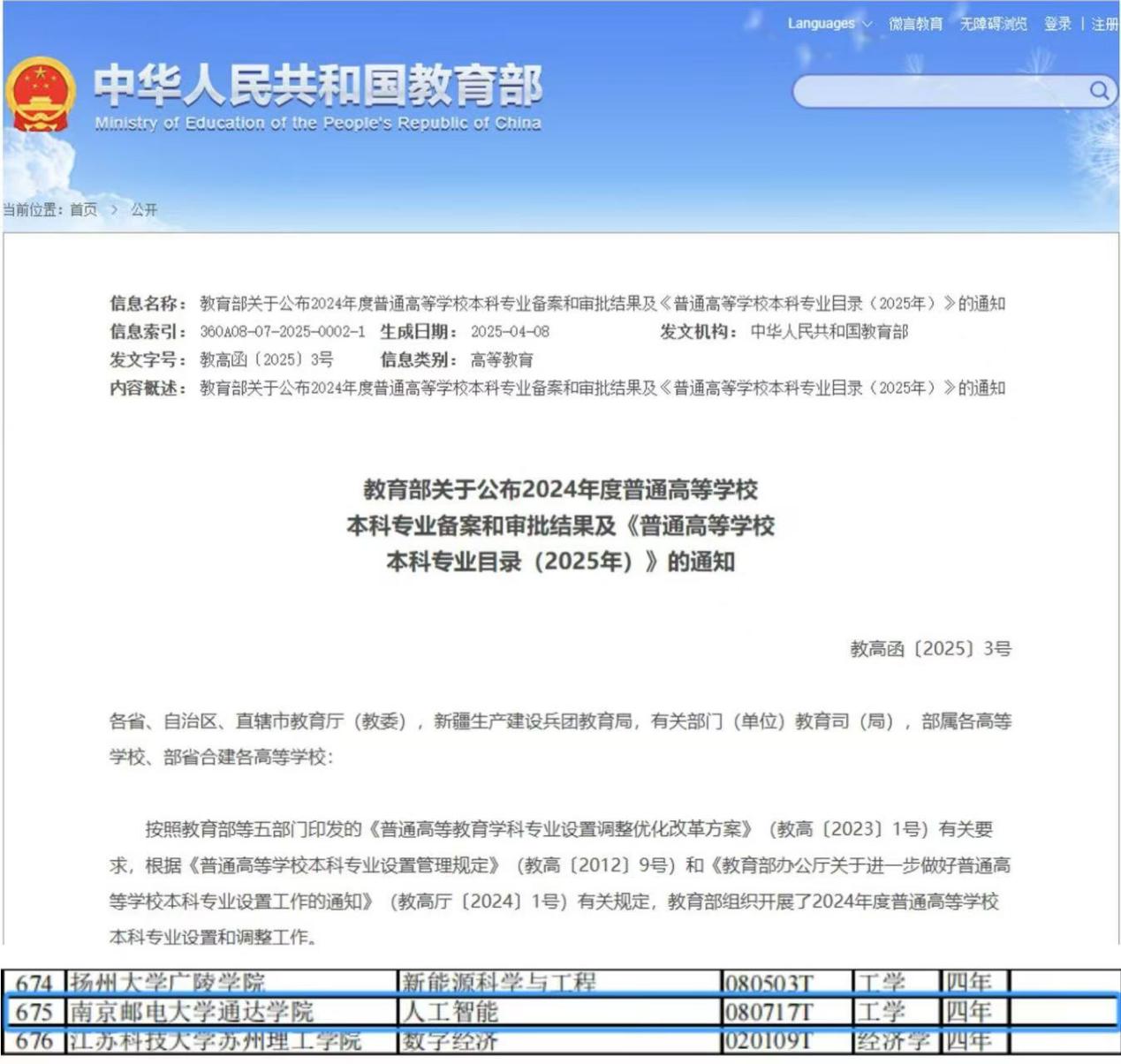Open the 微言教育 link
The height and width of the screenshot is (1064, 1121).
pyautogui.click(x=915, y=24)
